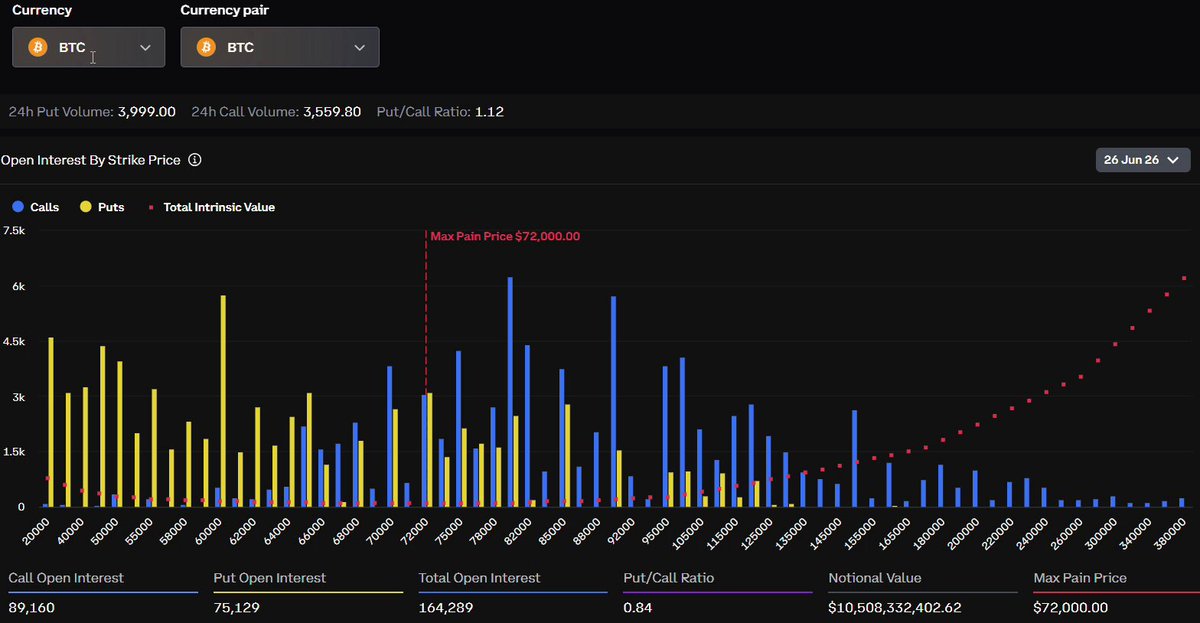
Task: Toggle the Total Intrinsic Value legend series
Action: click(211, 207)
